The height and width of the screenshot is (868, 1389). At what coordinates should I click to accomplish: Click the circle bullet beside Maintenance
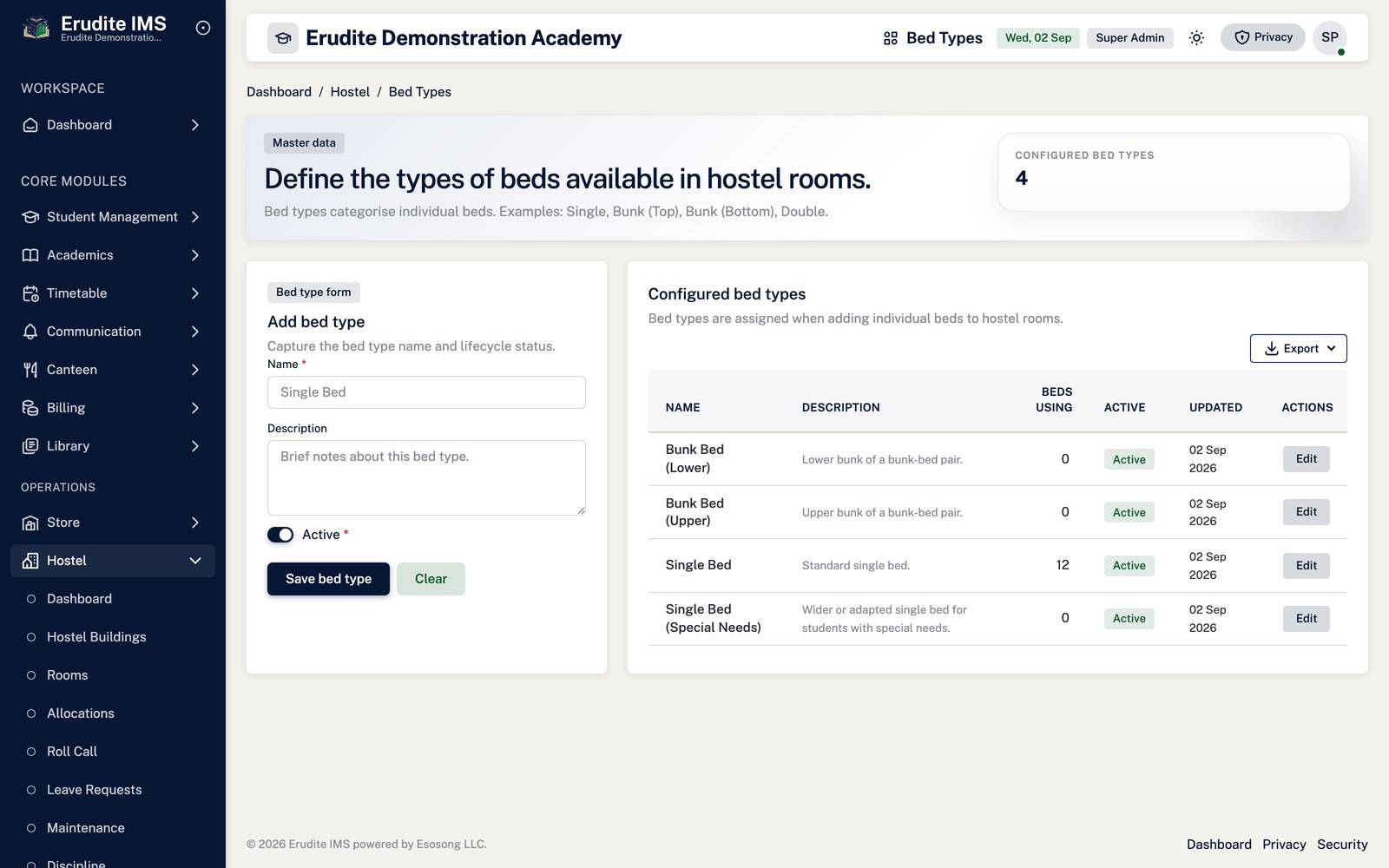[x=31, y=828]
